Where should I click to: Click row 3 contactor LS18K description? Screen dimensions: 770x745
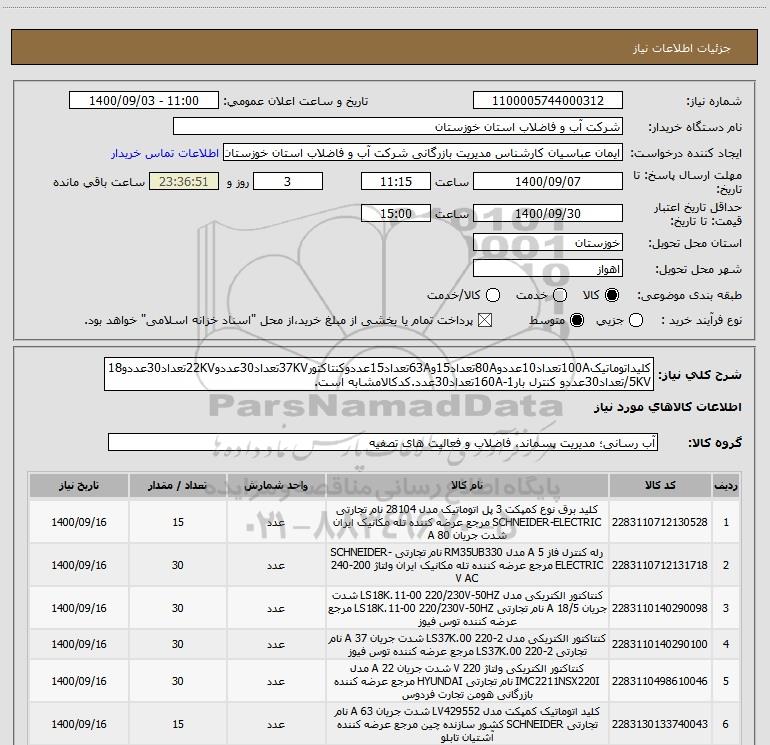[x=467, y=608]
